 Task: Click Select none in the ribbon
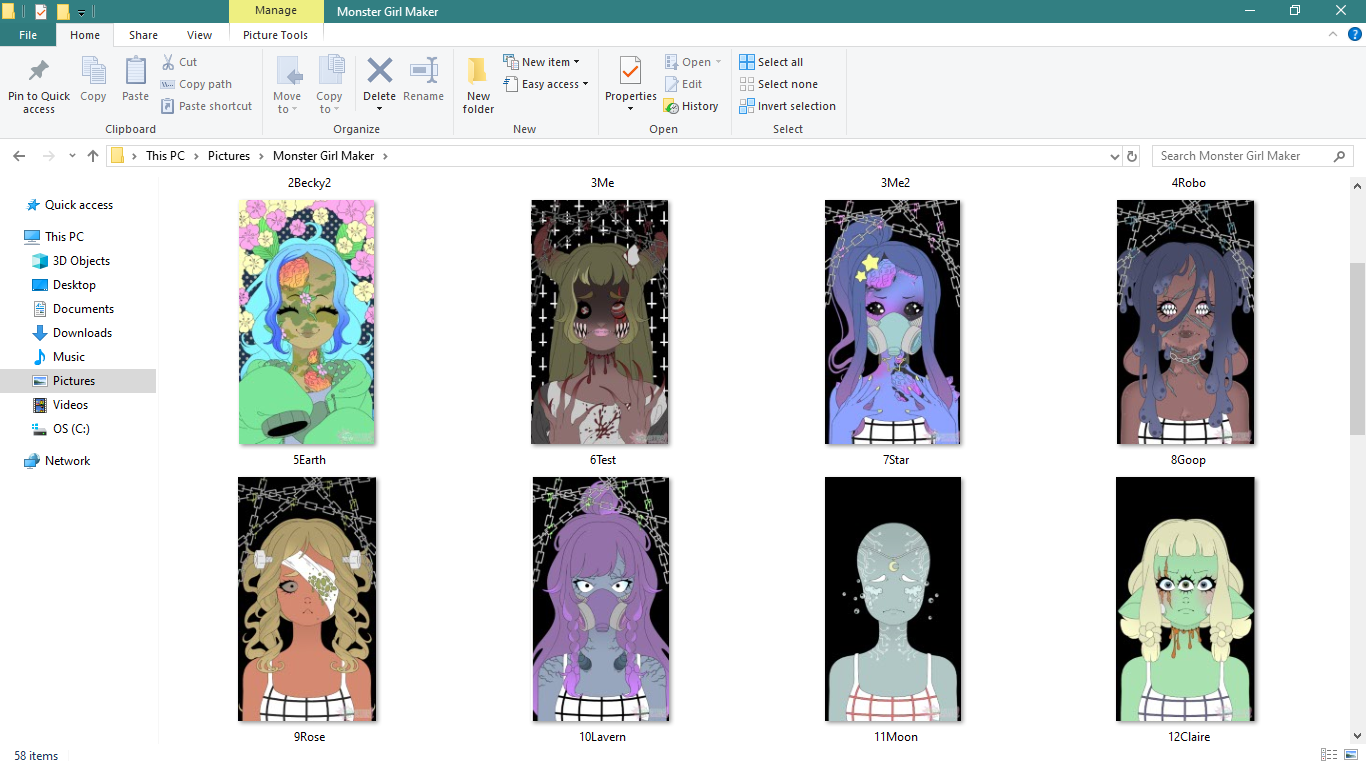click(778, 84)
